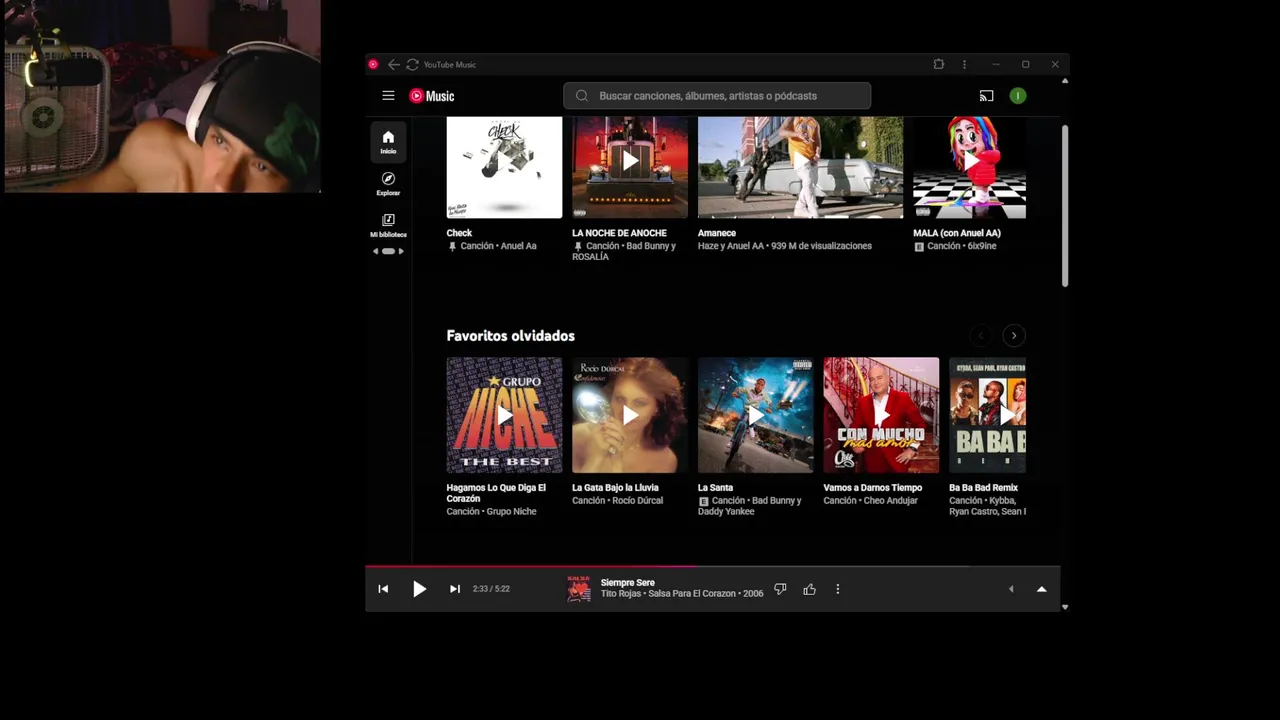Open the extensions puzzle icon
Viewport: 1280px width, 720px height.
click(x=938, y=64)
